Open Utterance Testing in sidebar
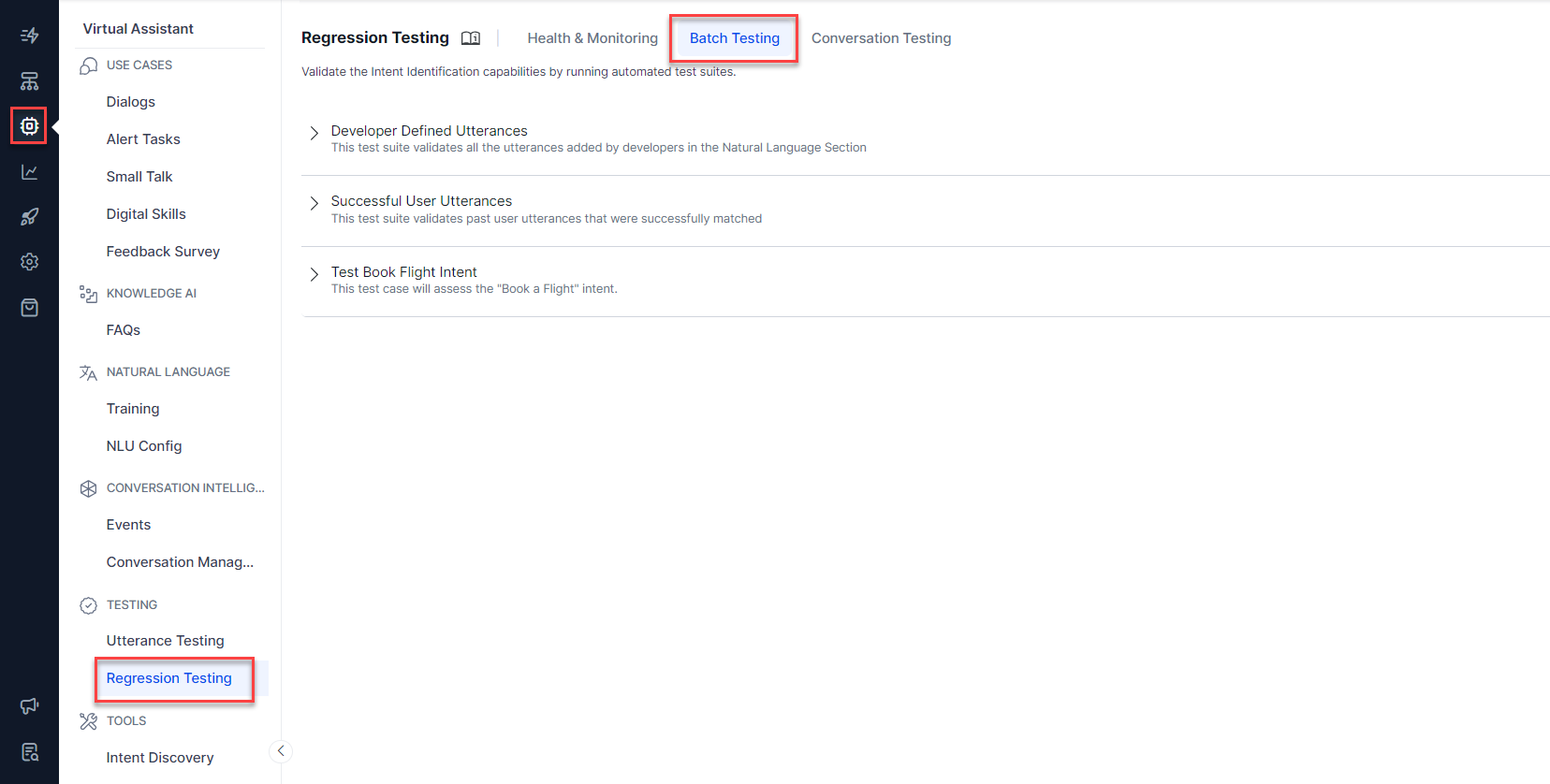 (165, 641)
